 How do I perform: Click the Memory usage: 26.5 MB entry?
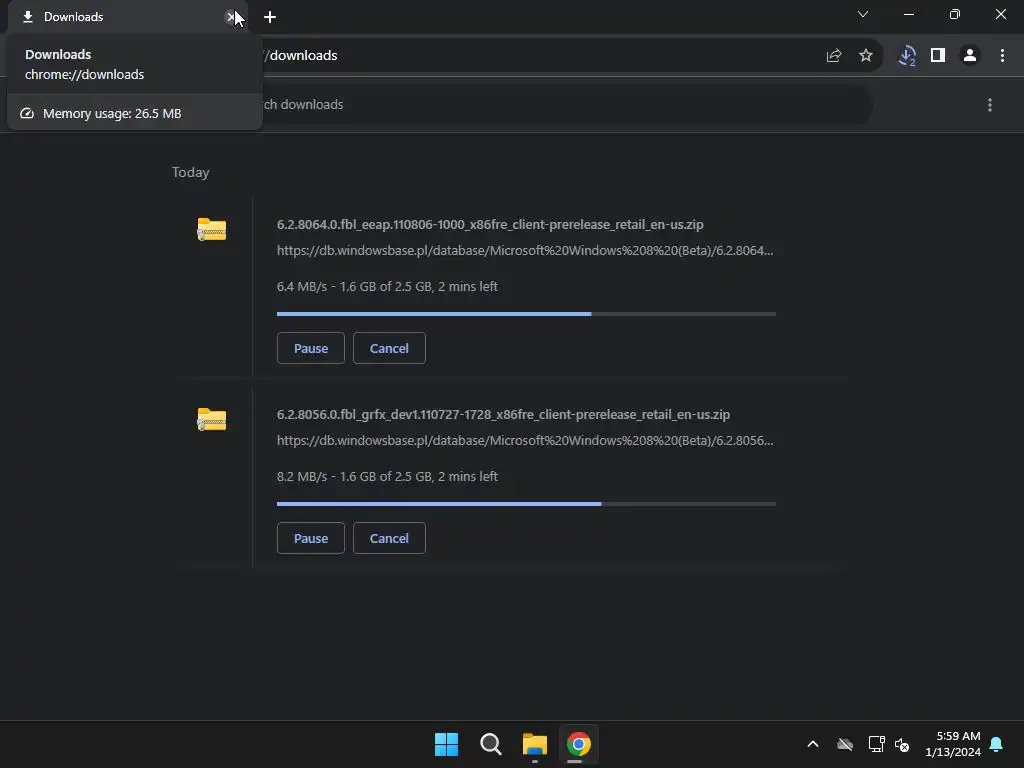[x=135, y=114]
